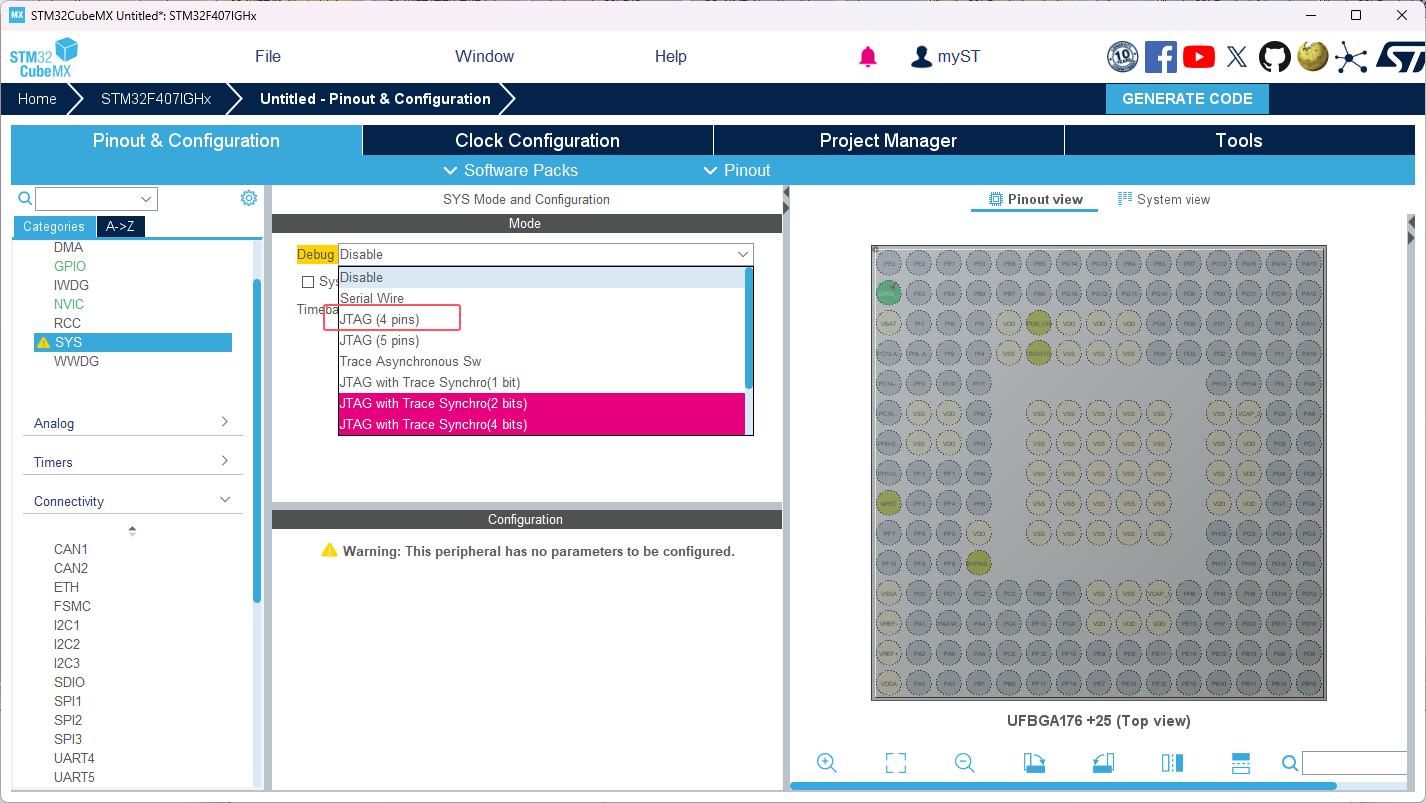Screen dimensions: 1426x803
Task: Select JTAG with Trace Synchro(1 bit)
Action: [x=542, y=382]
